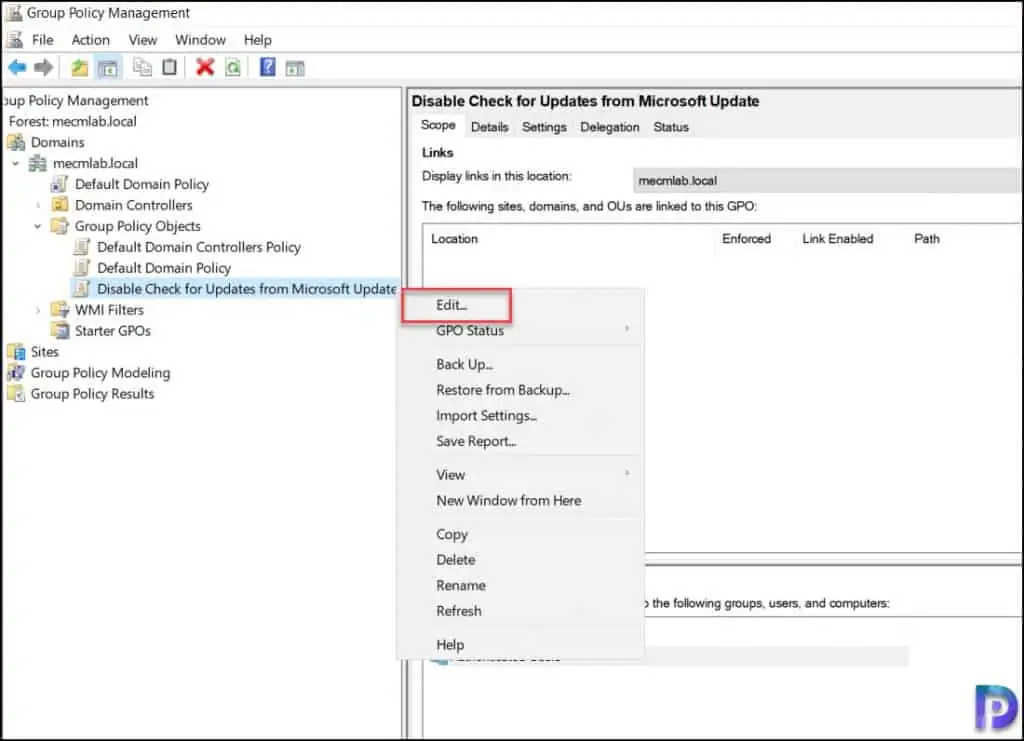
Task: Switch to the Settings tab
Action: tap(544, 127)
